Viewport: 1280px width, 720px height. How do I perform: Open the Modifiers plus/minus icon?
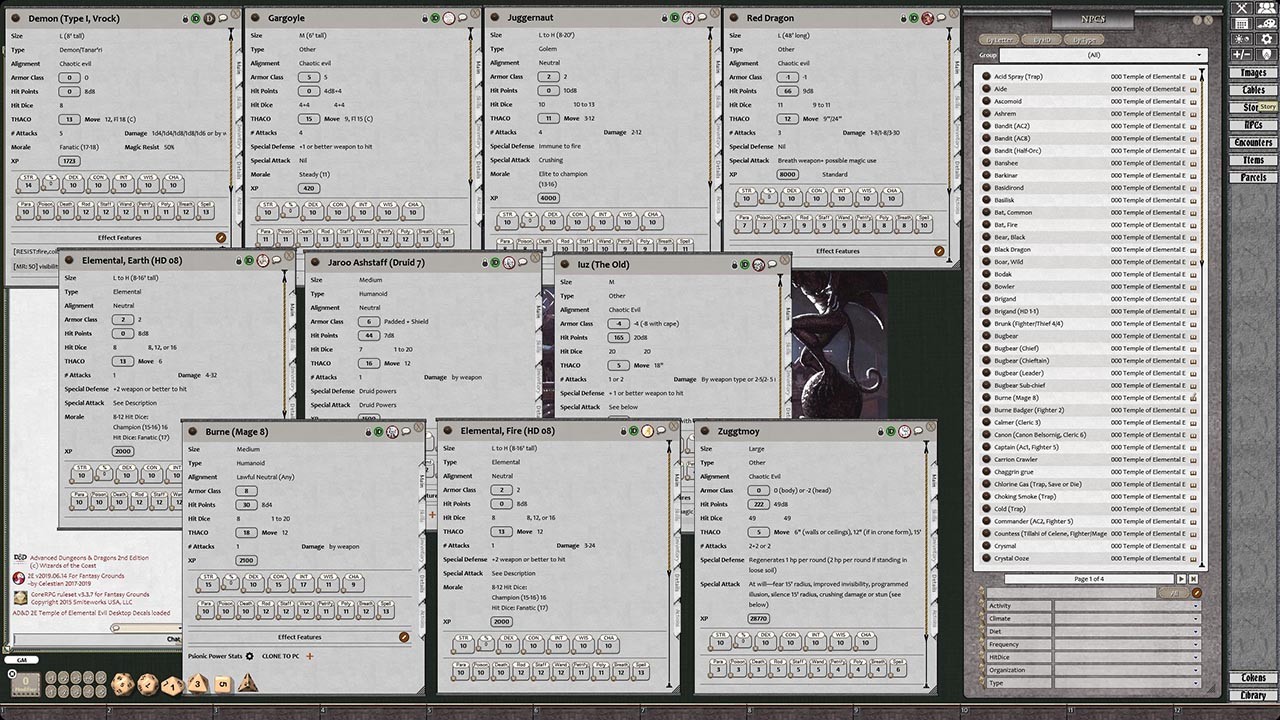point(1242,54)
